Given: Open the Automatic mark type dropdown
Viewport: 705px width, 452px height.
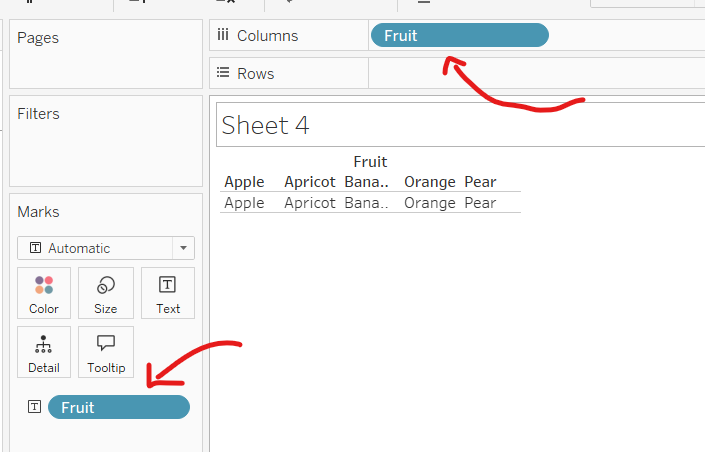Looking at the screenshot, I should tap(106, 248).
